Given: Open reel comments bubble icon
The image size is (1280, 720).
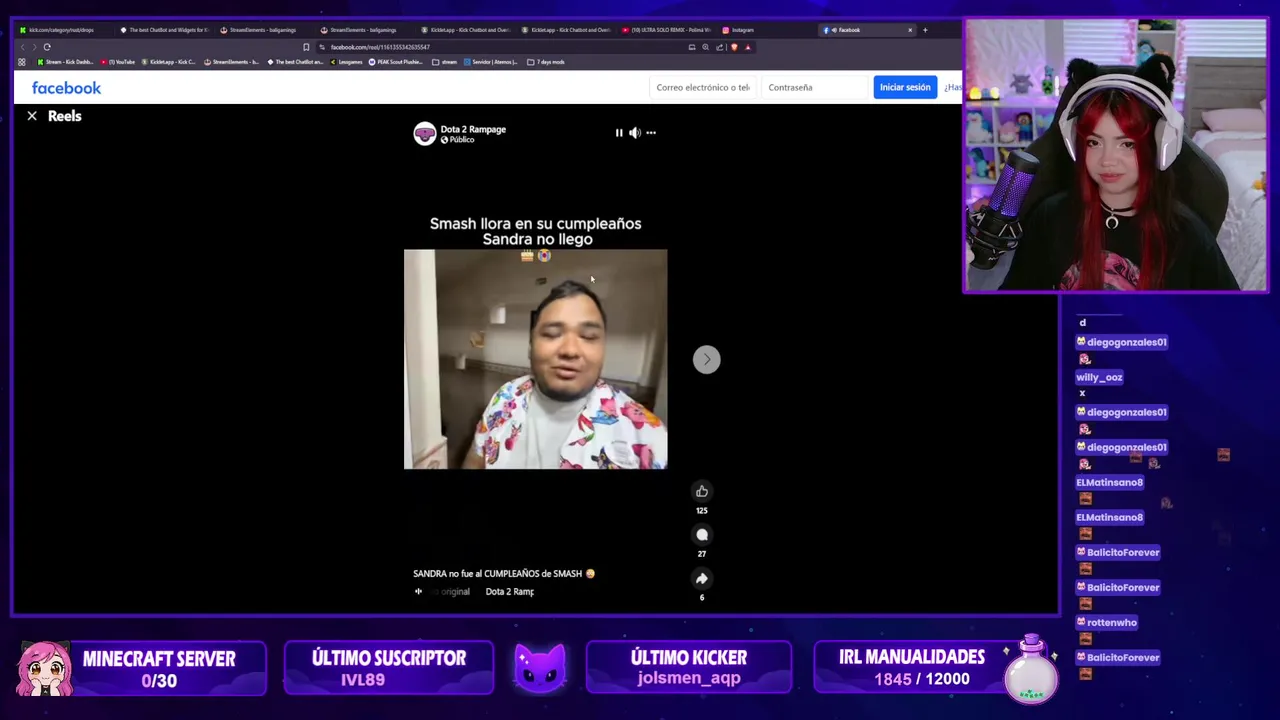Looking at the screenshot, I should pos(702,535).
